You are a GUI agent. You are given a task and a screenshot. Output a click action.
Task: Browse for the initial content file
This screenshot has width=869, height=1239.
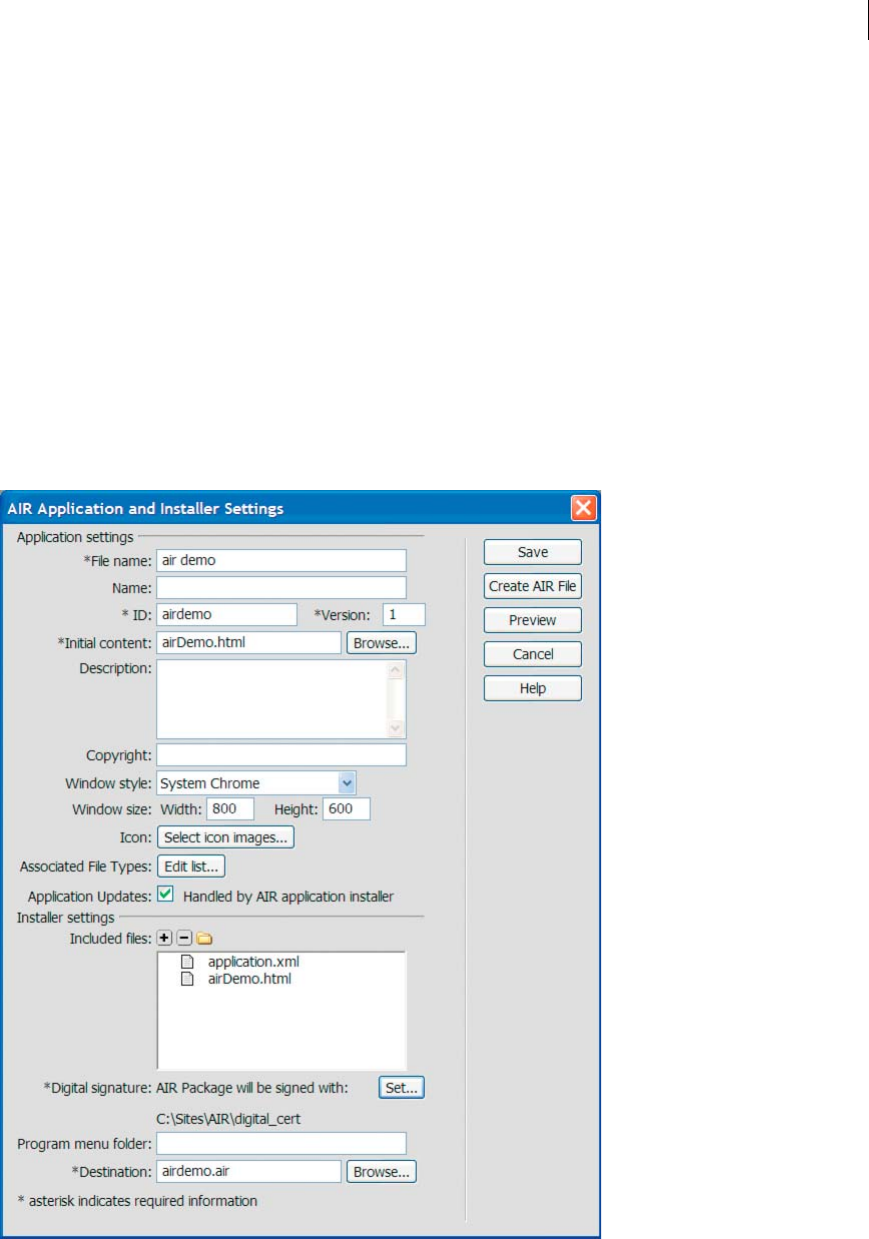pos(381,642)
